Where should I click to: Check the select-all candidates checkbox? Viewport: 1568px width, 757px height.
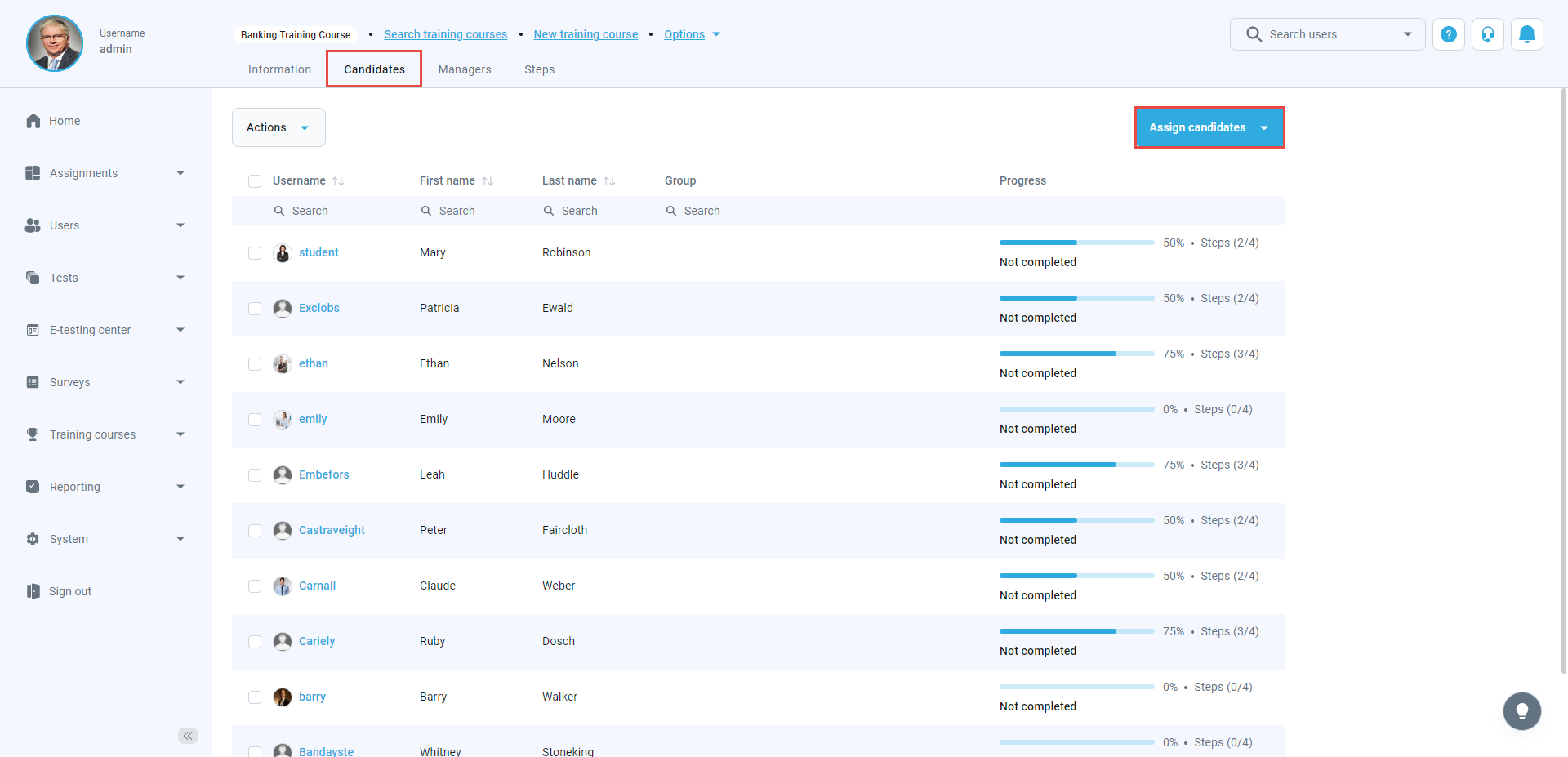[255, 181]
